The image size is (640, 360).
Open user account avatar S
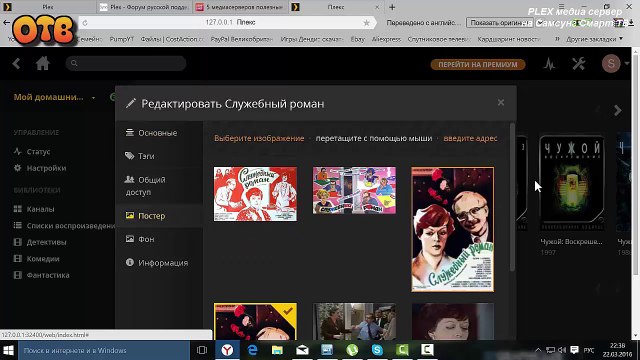click(611, 63)
